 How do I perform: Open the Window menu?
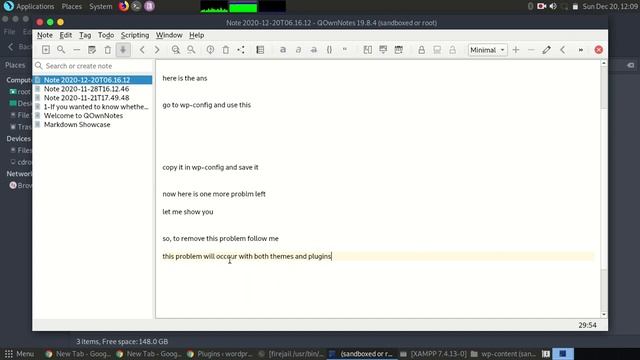tap(169, 35)
